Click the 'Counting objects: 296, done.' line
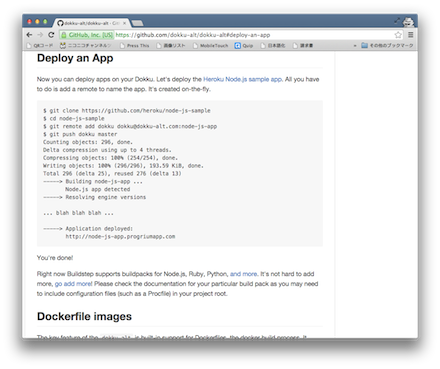440x369 pixels. 88,142
